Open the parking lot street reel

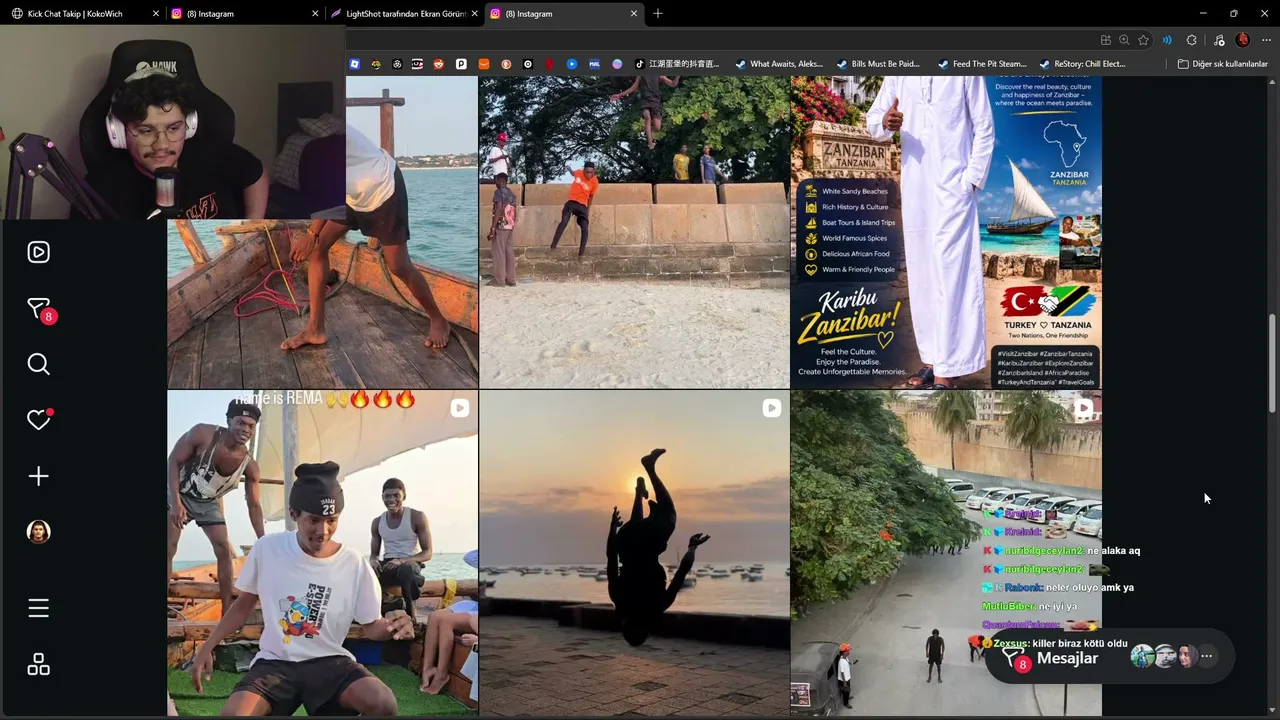click(x=946, y=553)
